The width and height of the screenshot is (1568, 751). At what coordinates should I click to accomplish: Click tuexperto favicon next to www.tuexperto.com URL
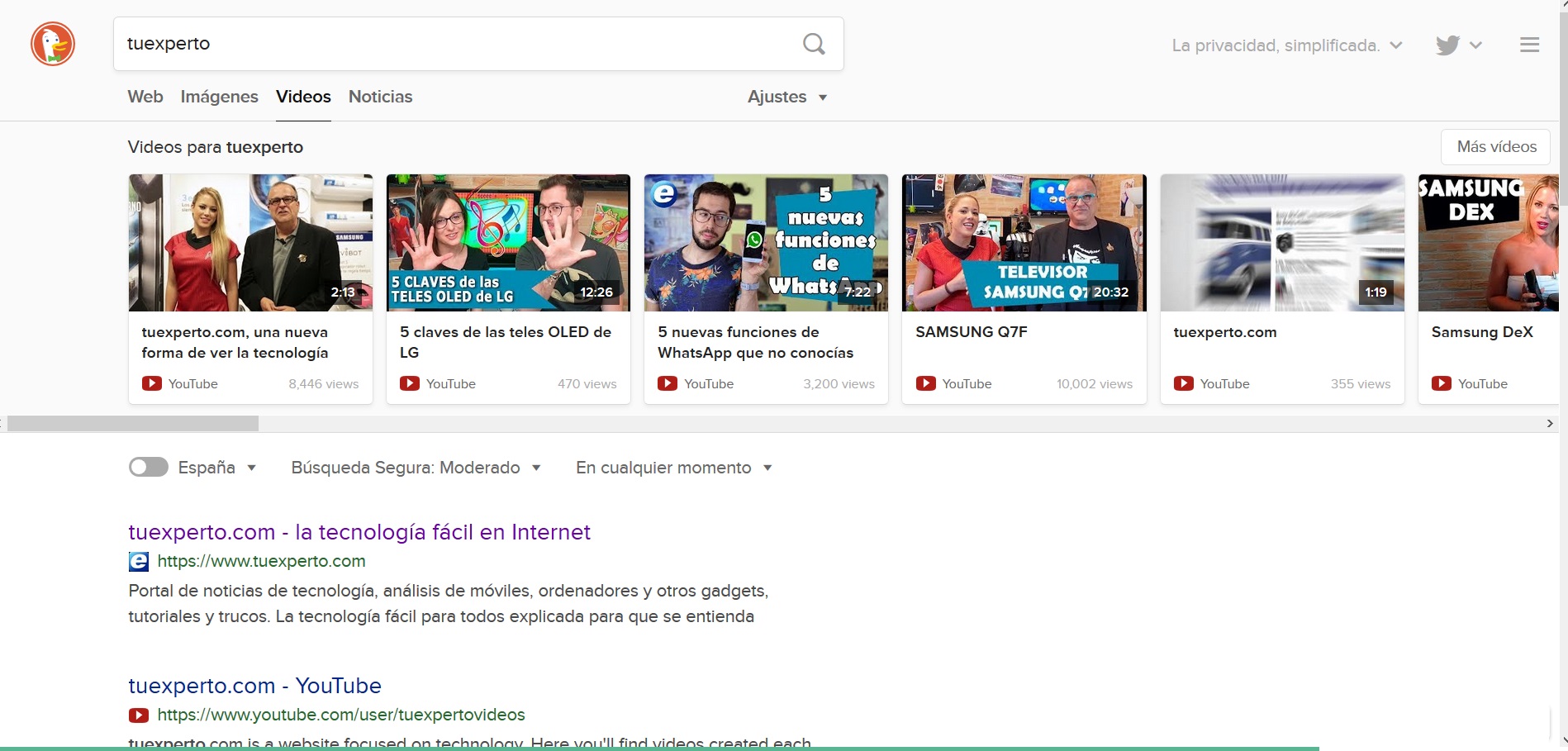click(139, 562)
